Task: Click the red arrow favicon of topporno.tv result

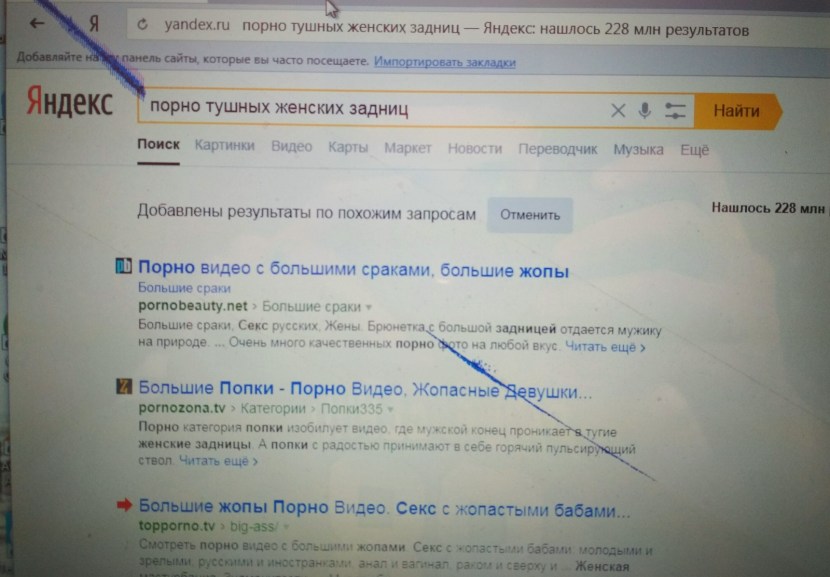Action: [124, 505]
